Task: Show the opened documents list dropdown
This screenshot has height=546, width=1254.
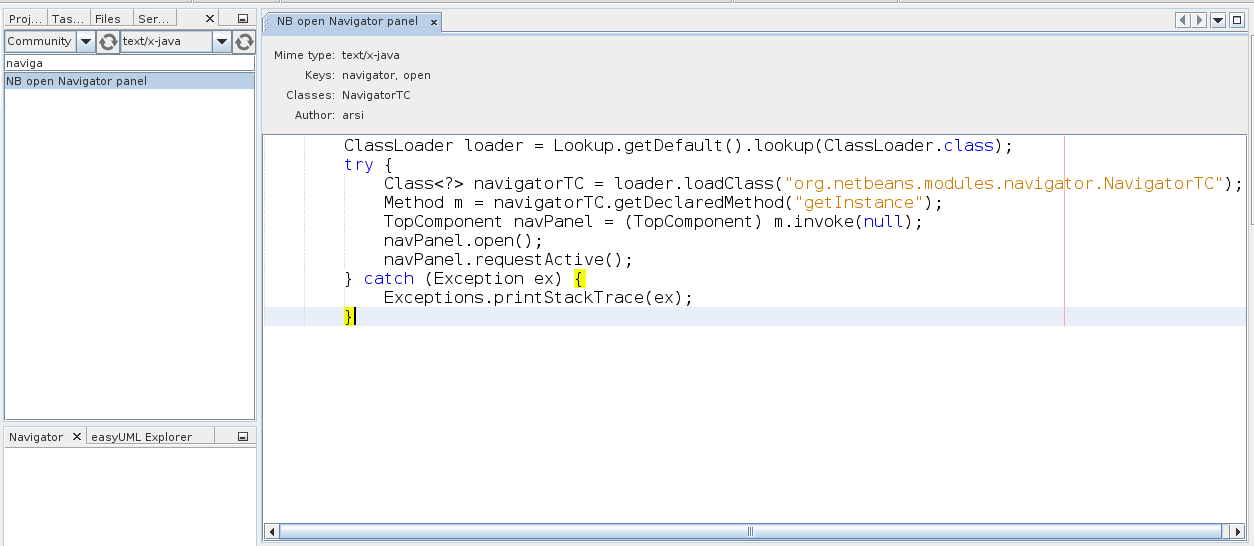Action: coord(1218,20)
